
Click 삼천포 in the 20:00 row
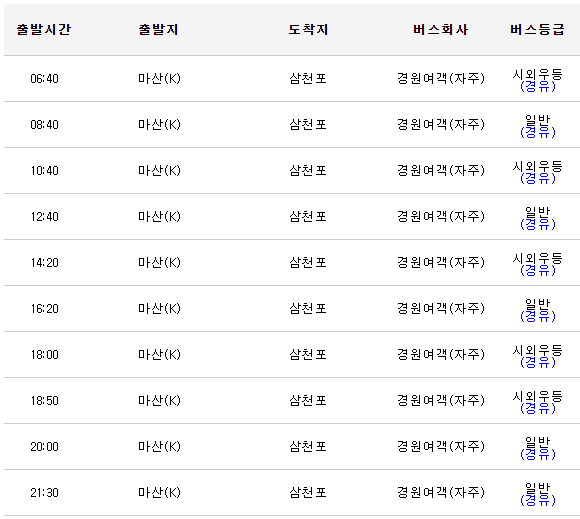click(308, 446)
